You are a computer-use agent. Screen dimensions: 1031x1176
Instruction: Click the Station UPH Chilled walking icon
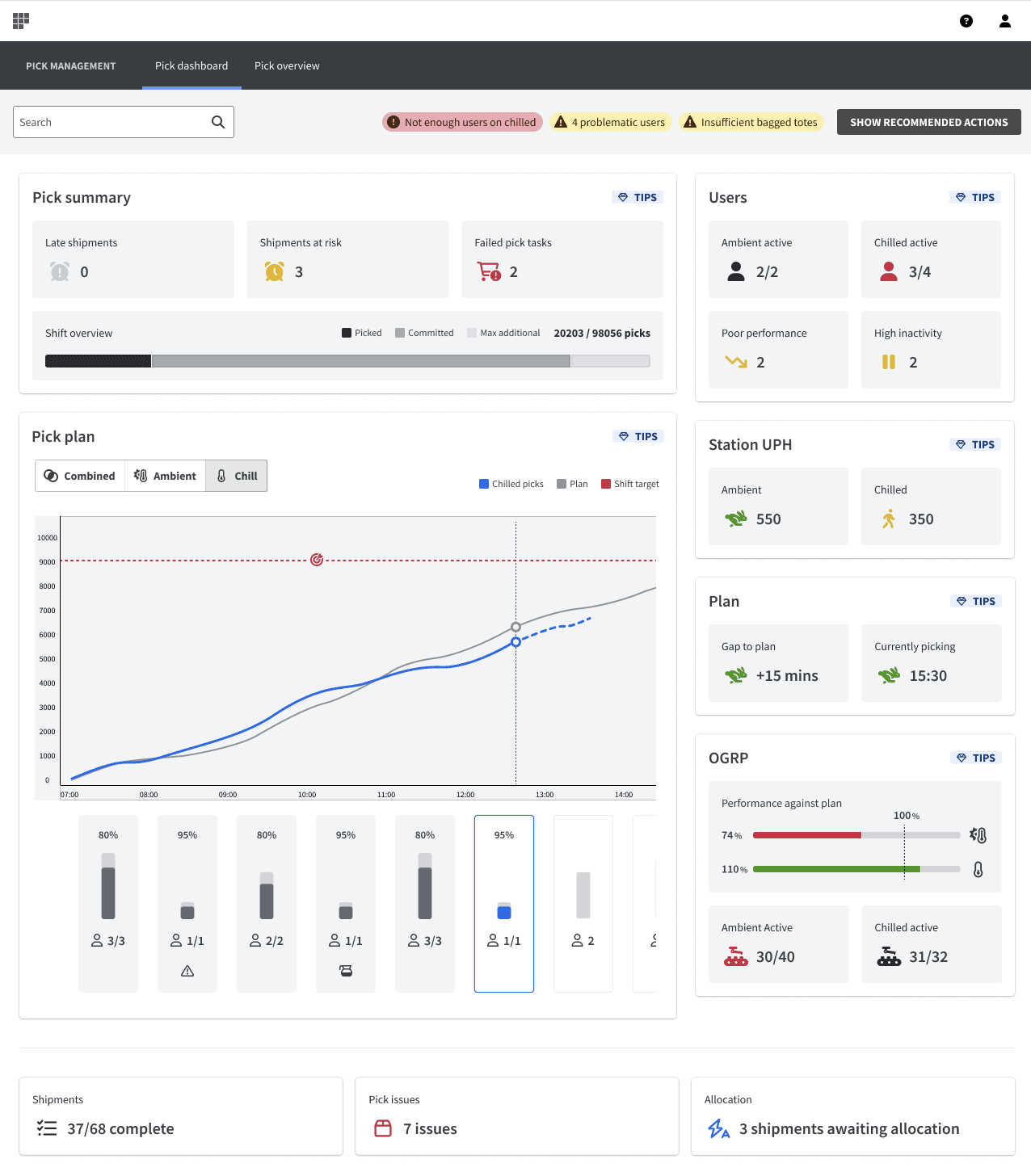pyautogui.click(x=889, y=519)
